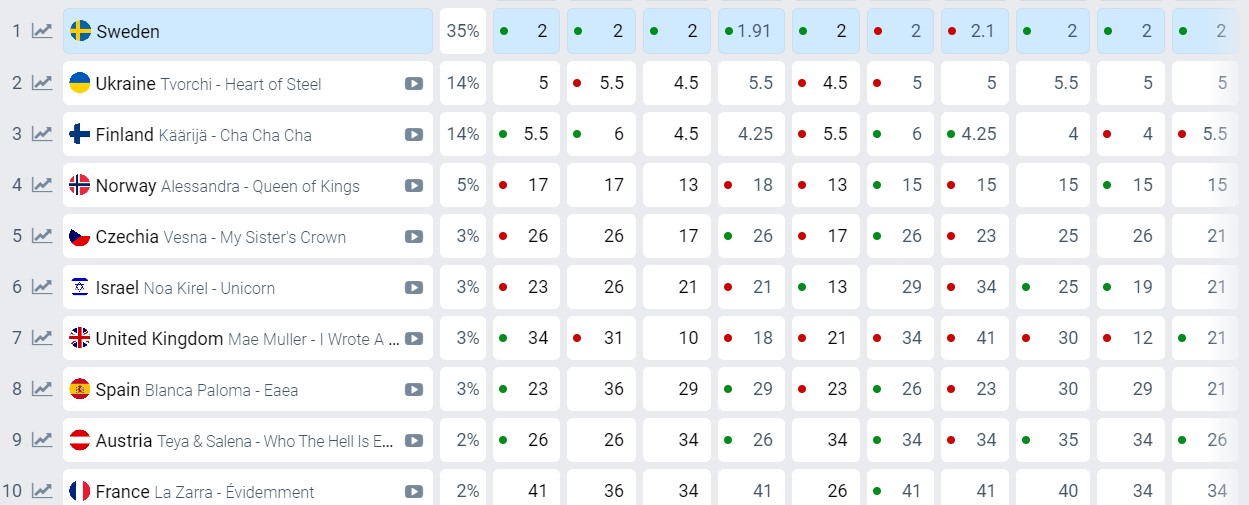
Task: Play Israel's Unicorn video
Action: [413, 288]
